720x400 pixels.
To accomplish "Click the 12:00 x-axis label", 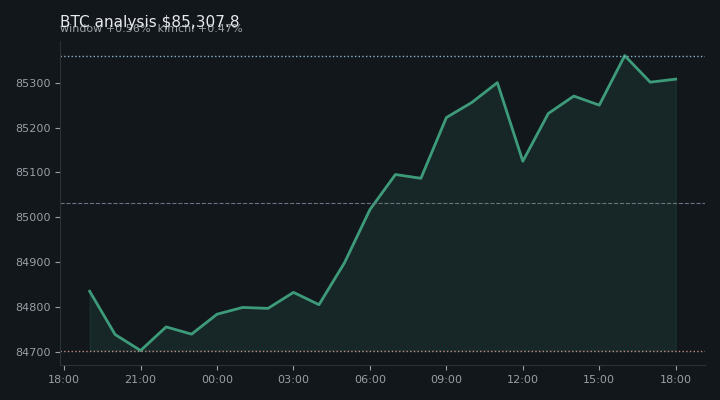I will click(523, 379).
